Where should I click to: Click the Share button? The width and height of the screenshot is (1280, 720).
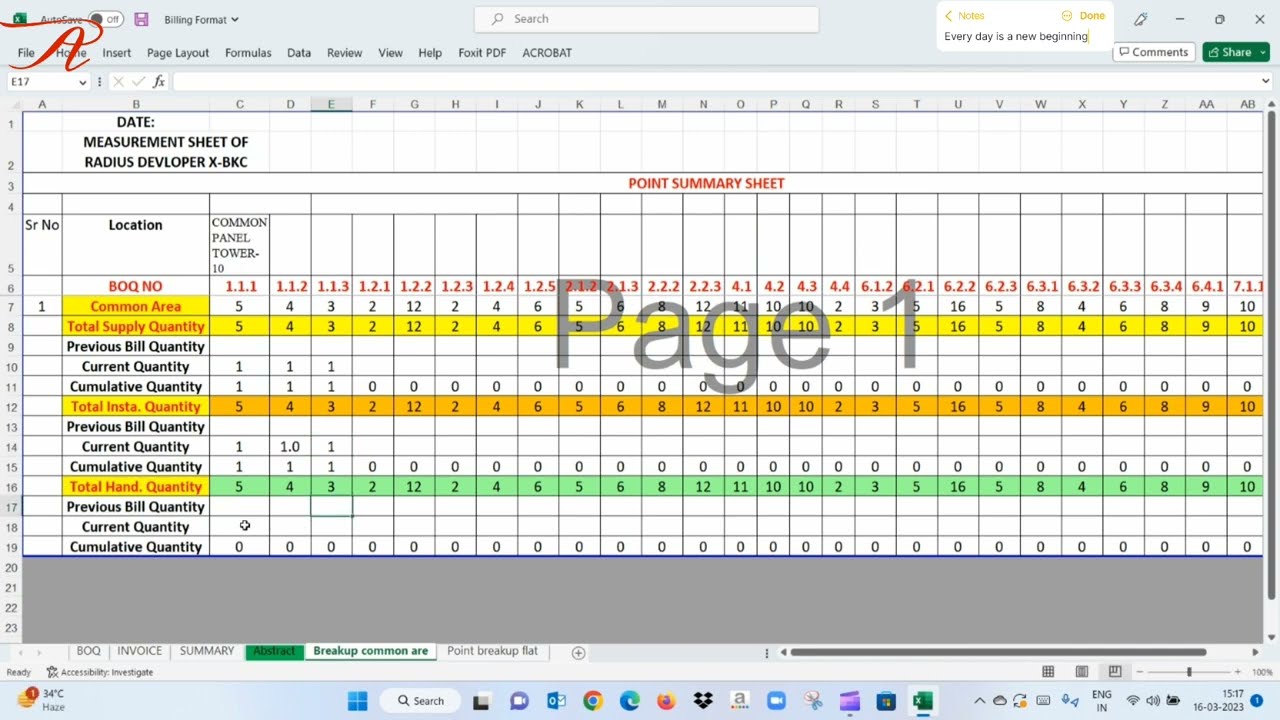[1236, 52]
